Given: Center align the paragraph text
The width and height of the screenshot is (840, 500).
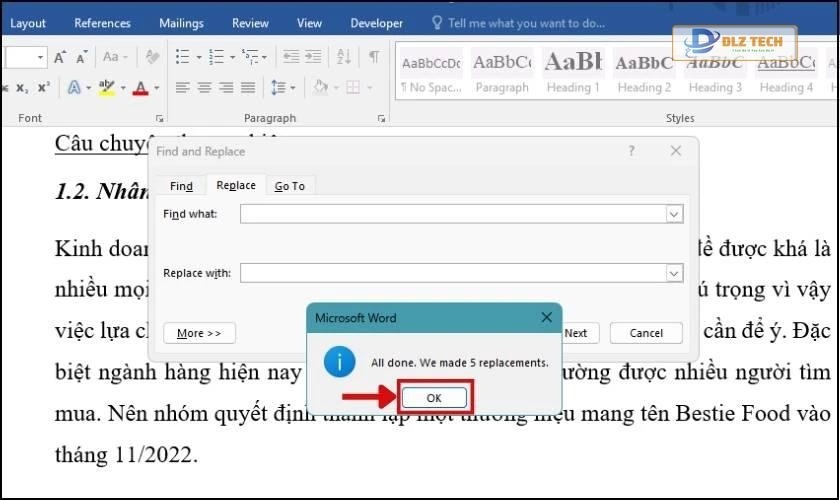Looking at the screenshot, I should 204,88.
